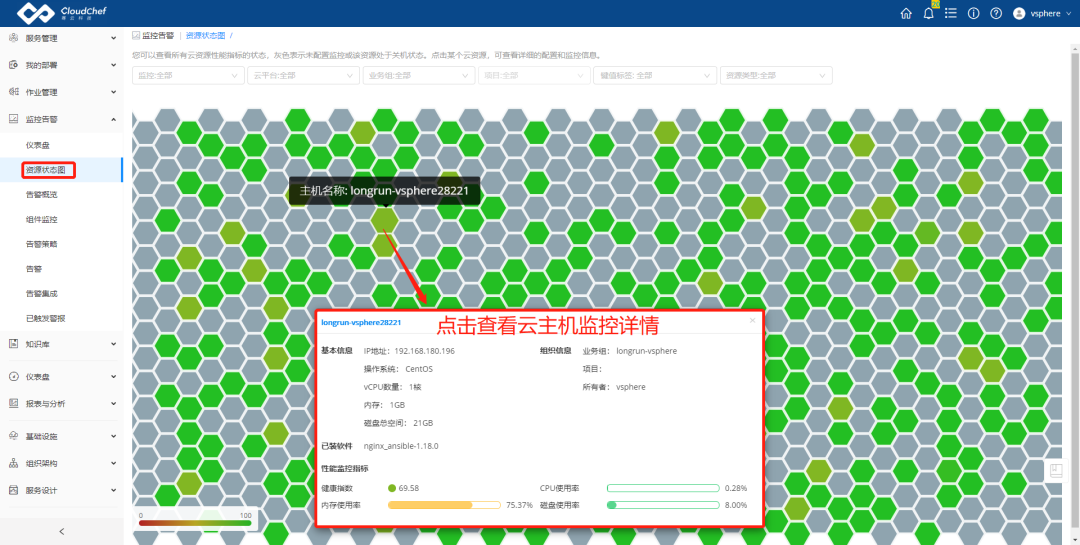
Task: Click the breadcrumb monitor icon before 监控告警
Action: (x=136, y=35)
